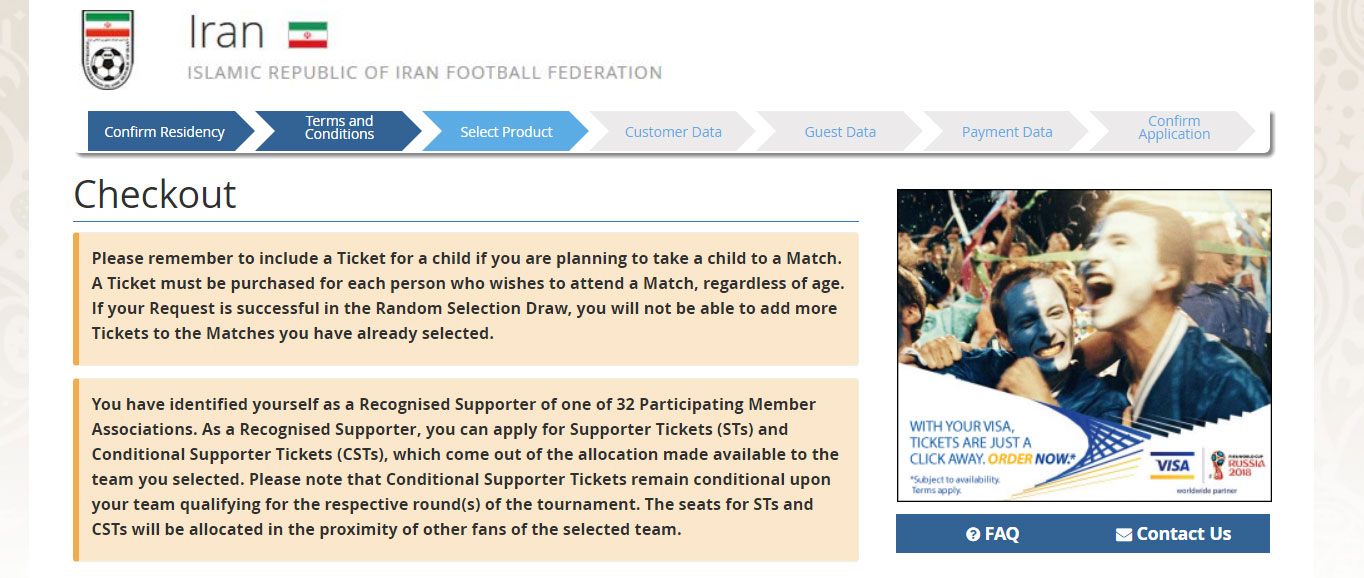The width and height of the screenshot is (1364, 578).
Task: Select the highlighted Select Product step
Action: coord(506,132)
